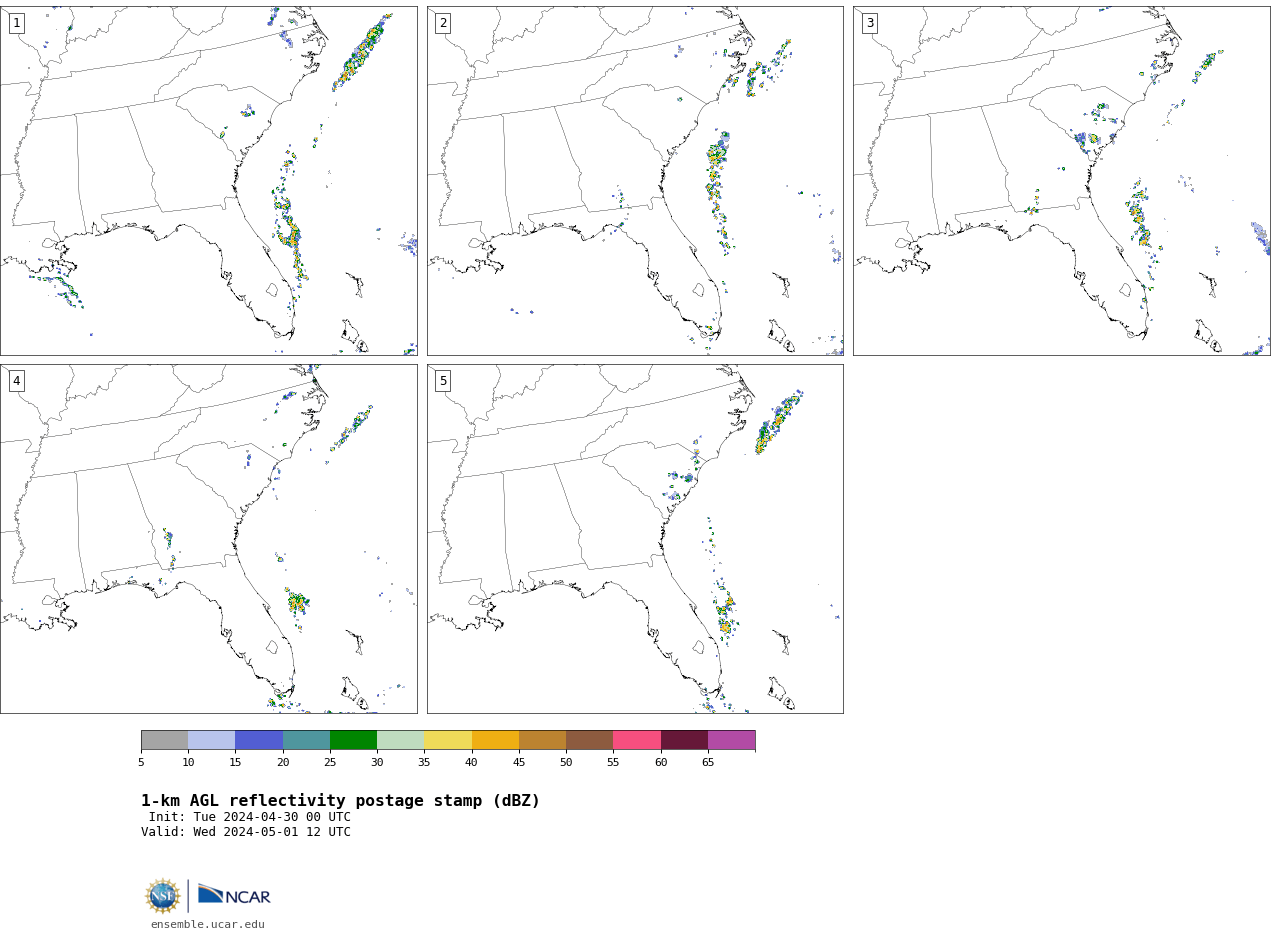Open ensemble member 5 map panel
The height and width of the screenshot is (936, 1280).
coord(635,539)
